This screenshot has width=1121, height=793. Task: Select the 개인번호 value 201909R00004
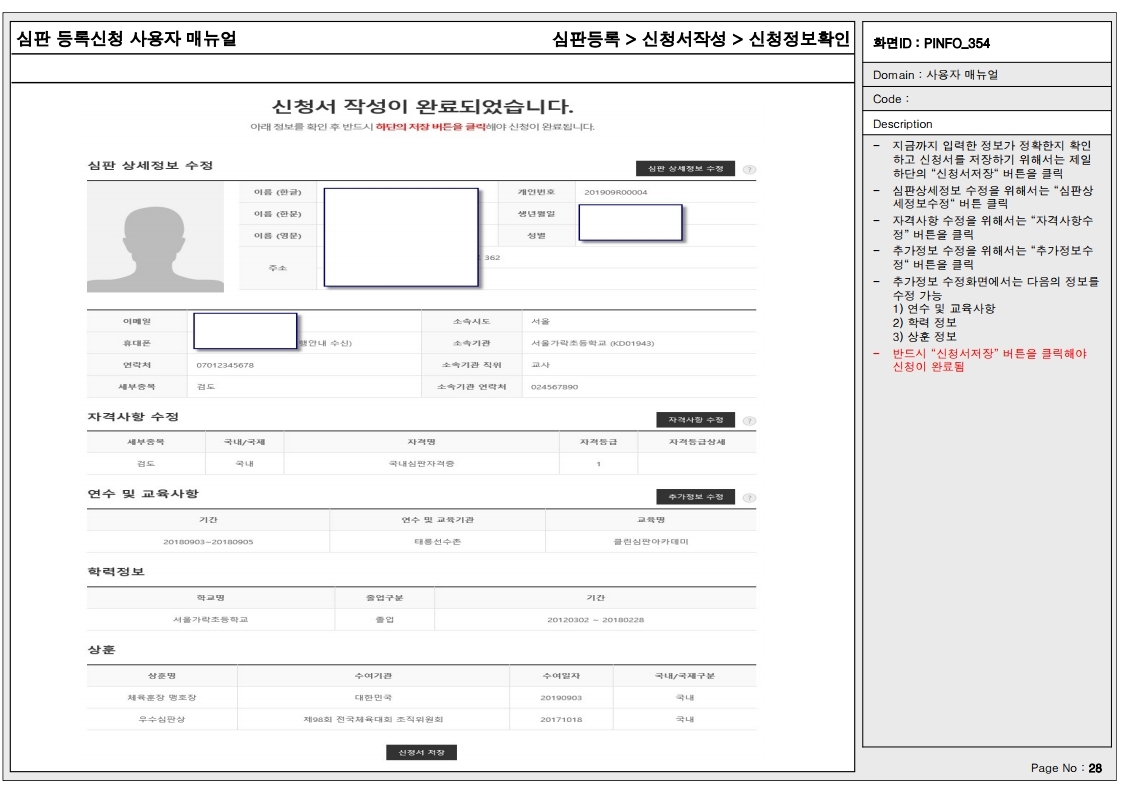(x=615, y=192)
